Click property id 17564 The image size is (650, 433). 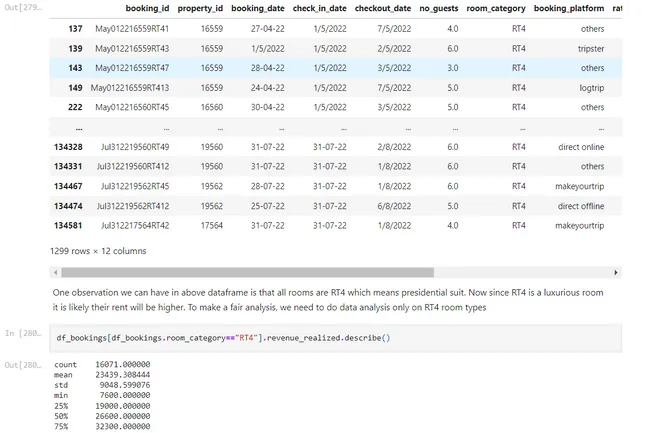(x=212, y=226)
